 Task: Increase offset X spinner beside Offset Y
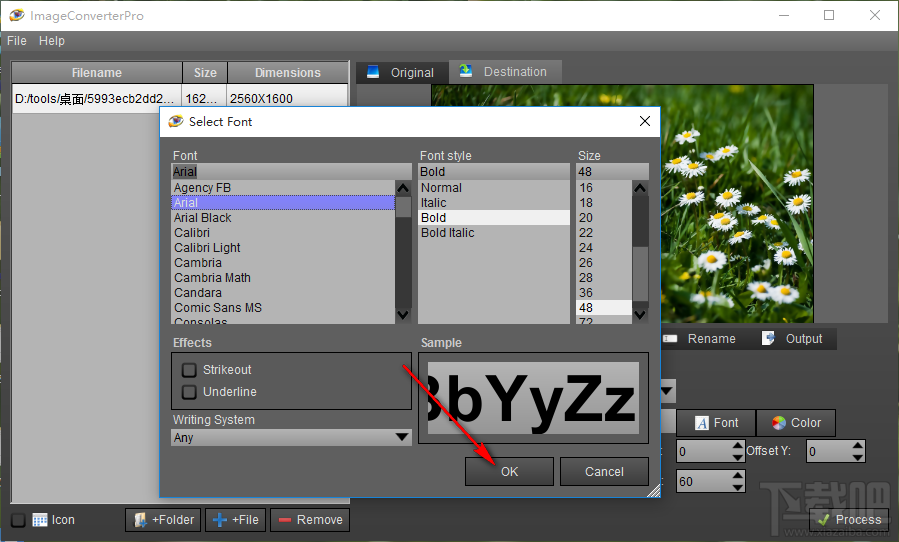pyautogui.click(x=738, y=446)
